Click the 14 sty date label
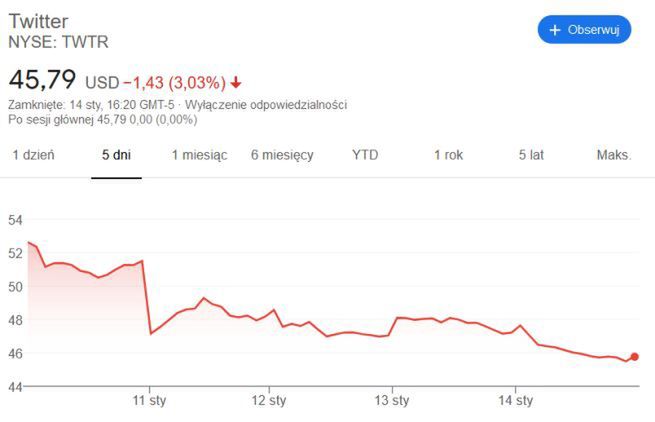The image size is (655, 422). point(515,402)
